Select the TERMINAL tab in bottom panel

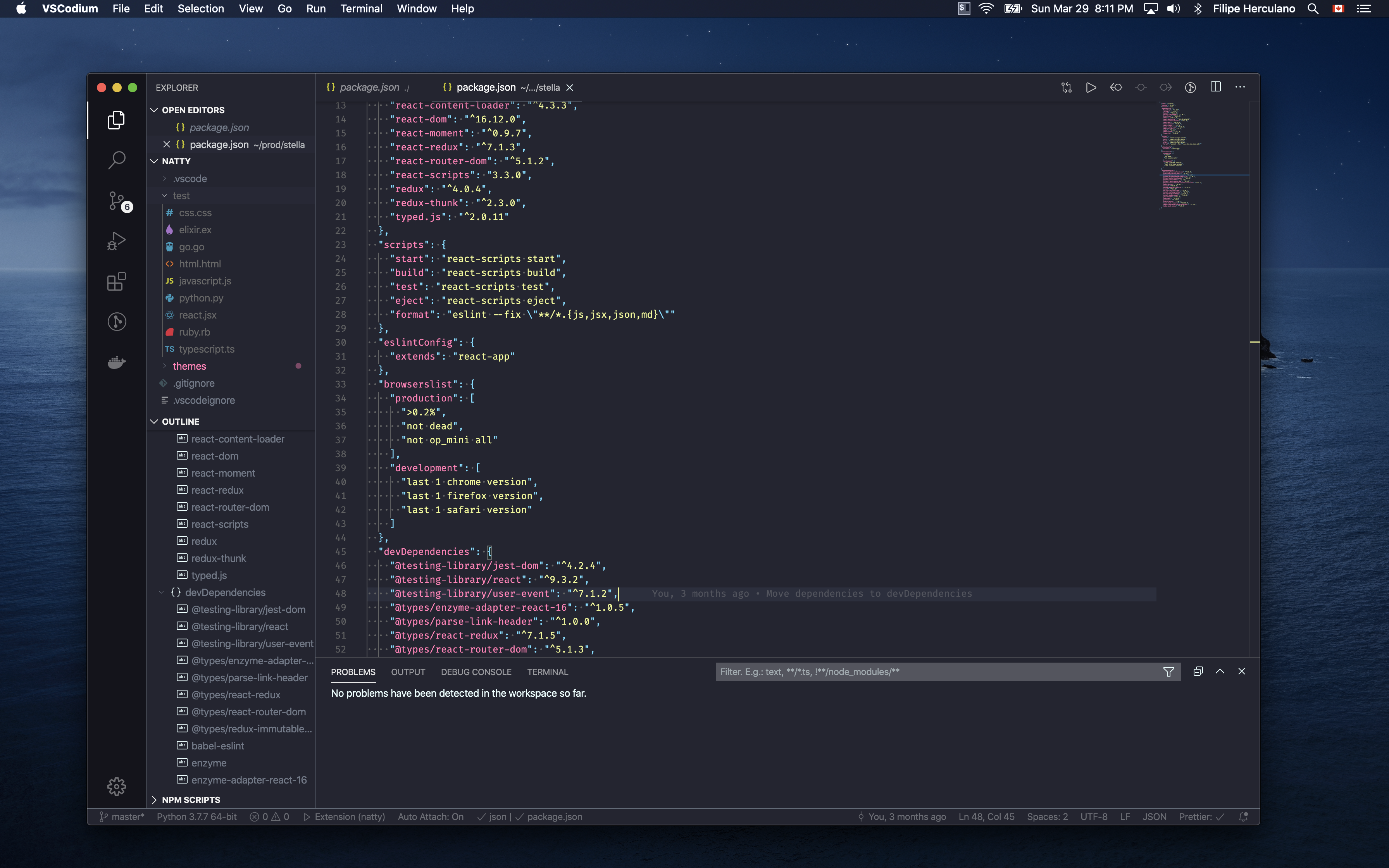click(547, 671)
